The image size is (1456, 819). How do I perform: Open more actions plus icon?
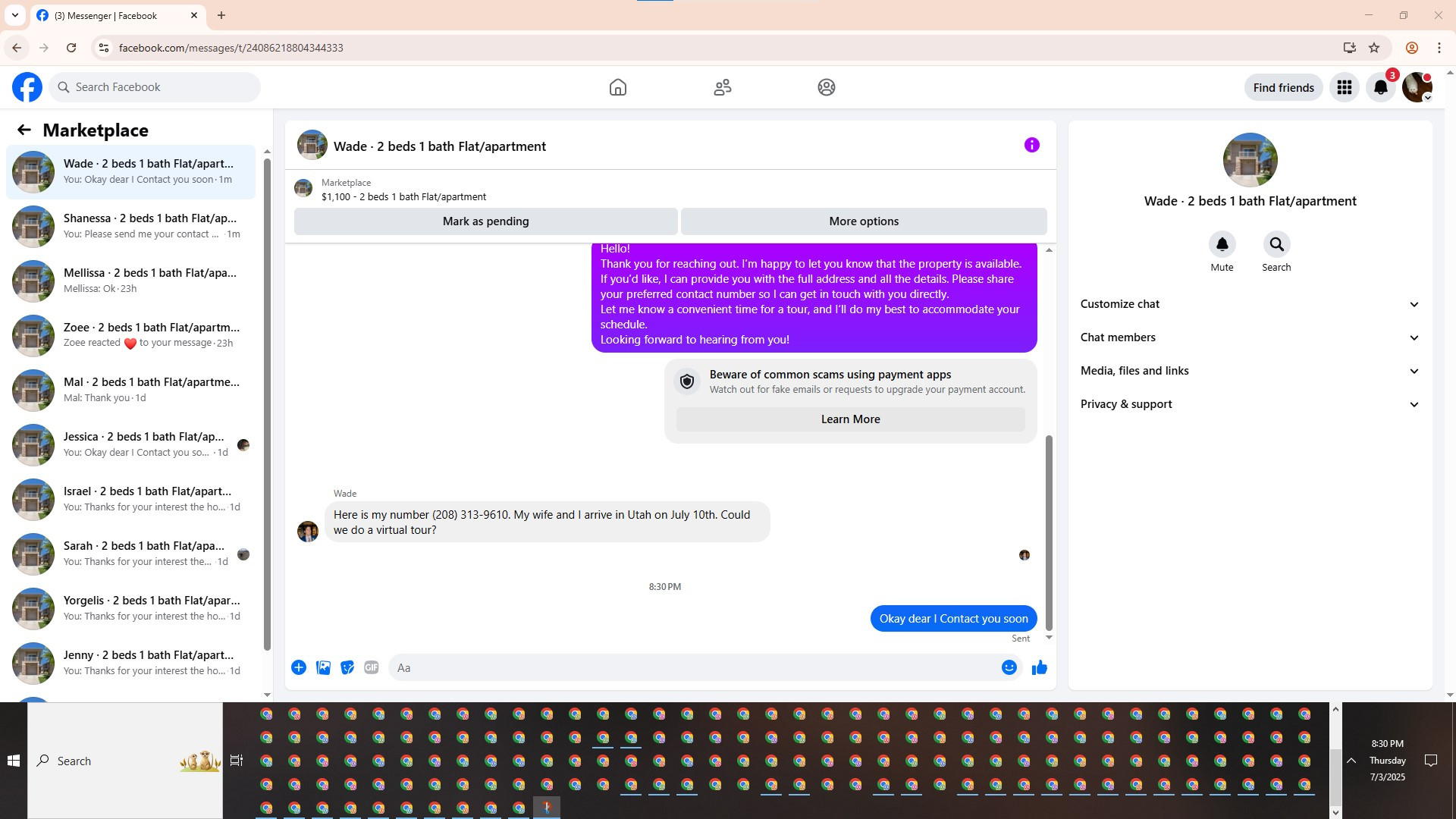point(299,667)
